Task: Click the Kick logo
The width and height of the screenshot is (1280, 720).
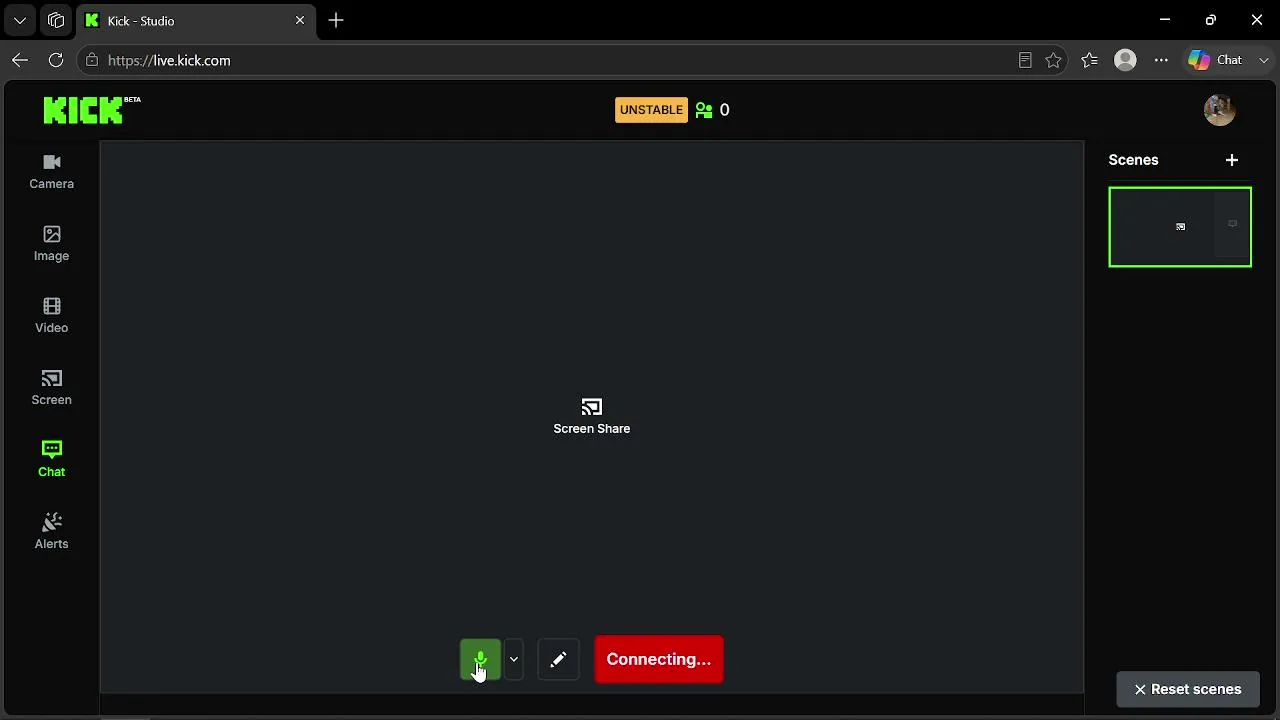Action: click(92, 110)
